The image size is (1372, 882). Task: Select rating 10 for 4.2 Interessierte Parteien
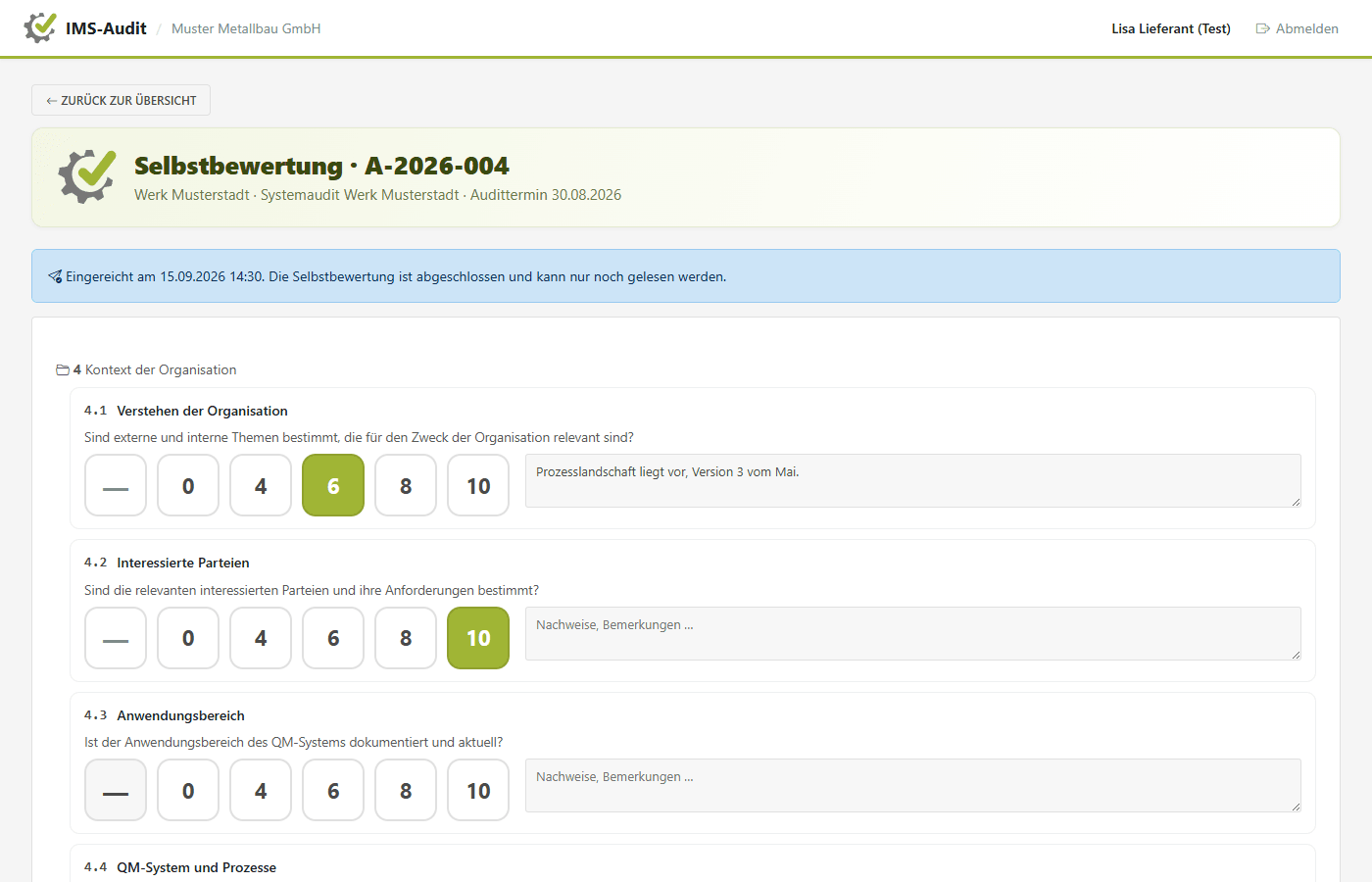point(478,638)
